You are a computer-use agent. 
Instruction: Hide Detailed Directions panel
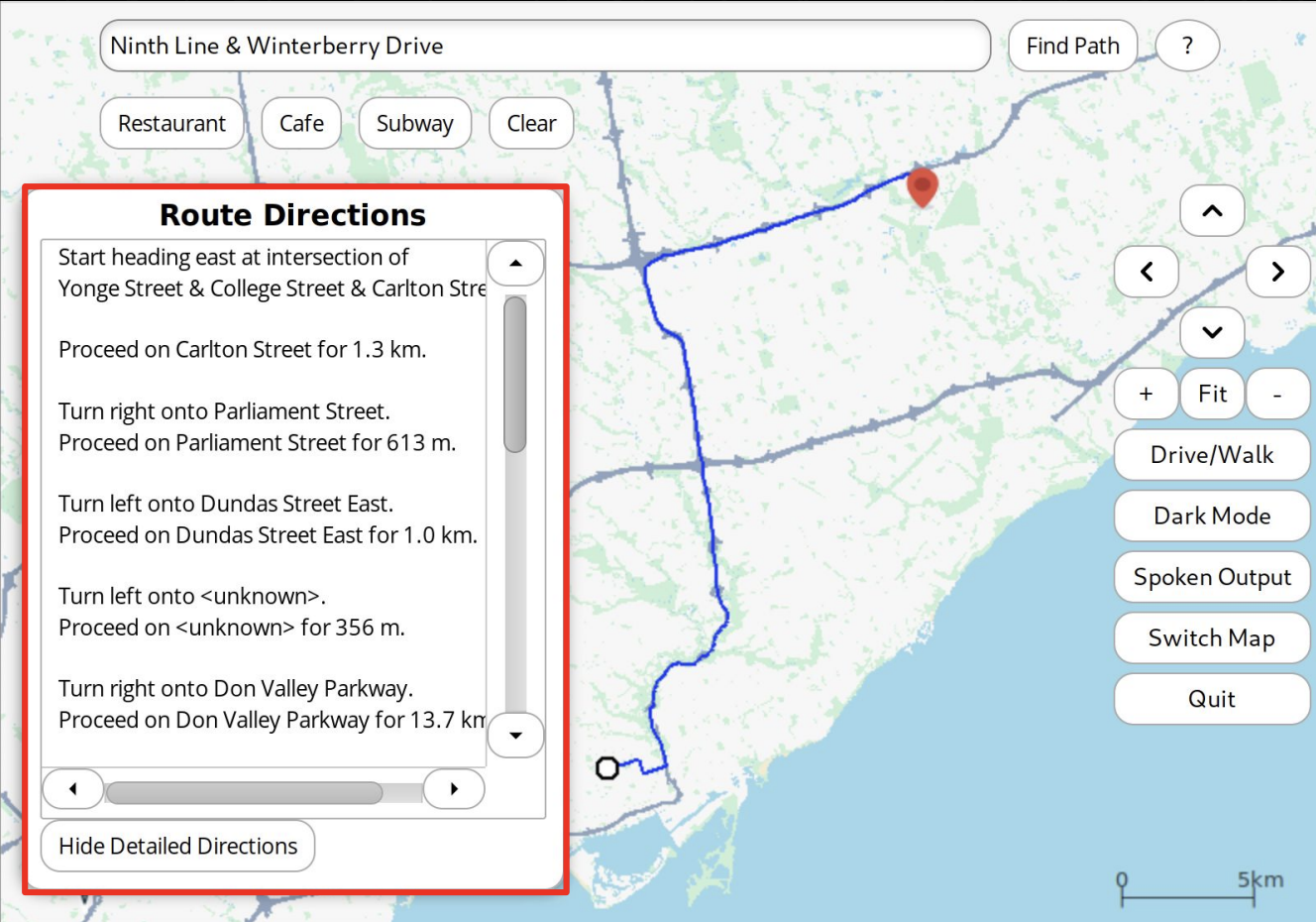pyautogui.click(x=176, y=845)
